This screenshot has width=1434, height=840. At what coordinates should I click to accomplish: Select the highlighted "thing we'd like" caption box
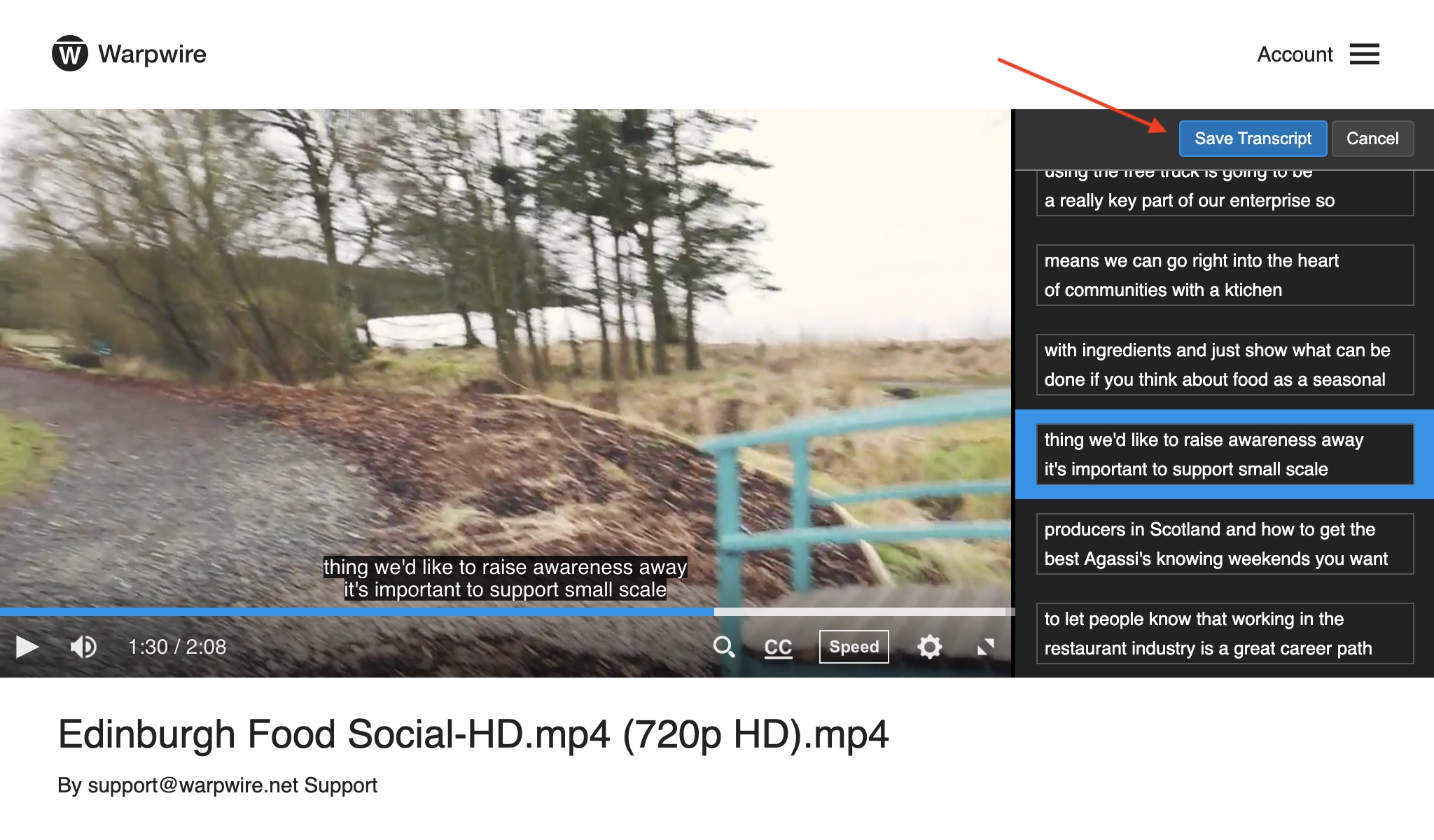click(1224, 454)
